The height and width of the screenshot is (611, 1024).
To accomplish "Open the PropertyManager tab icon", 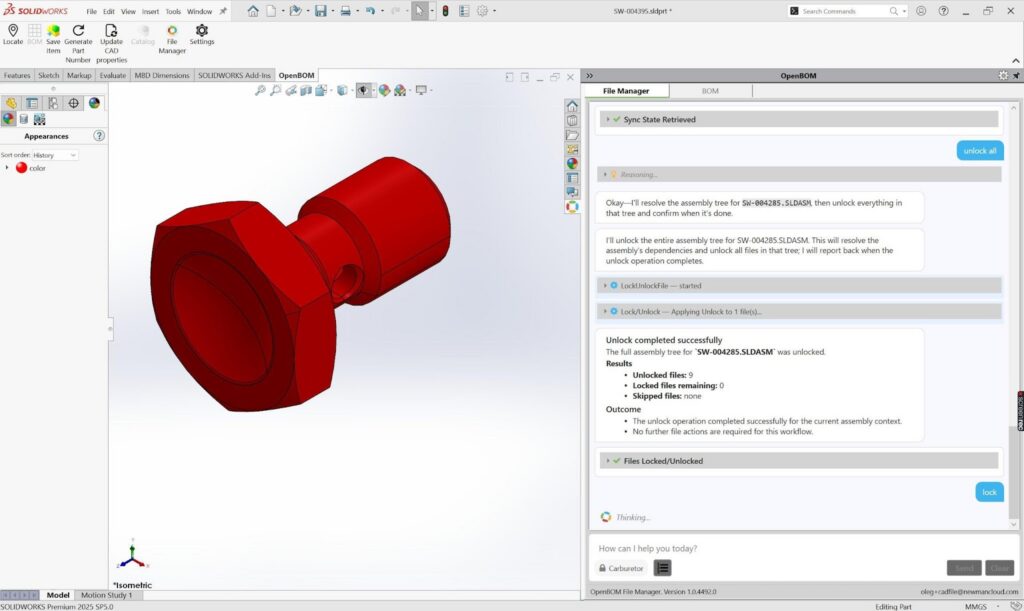I will click(x=32, y=103).
